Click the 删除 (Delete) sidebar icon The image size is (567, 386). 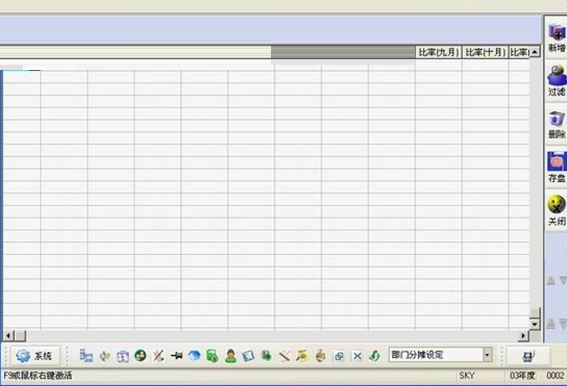[557, 124]
